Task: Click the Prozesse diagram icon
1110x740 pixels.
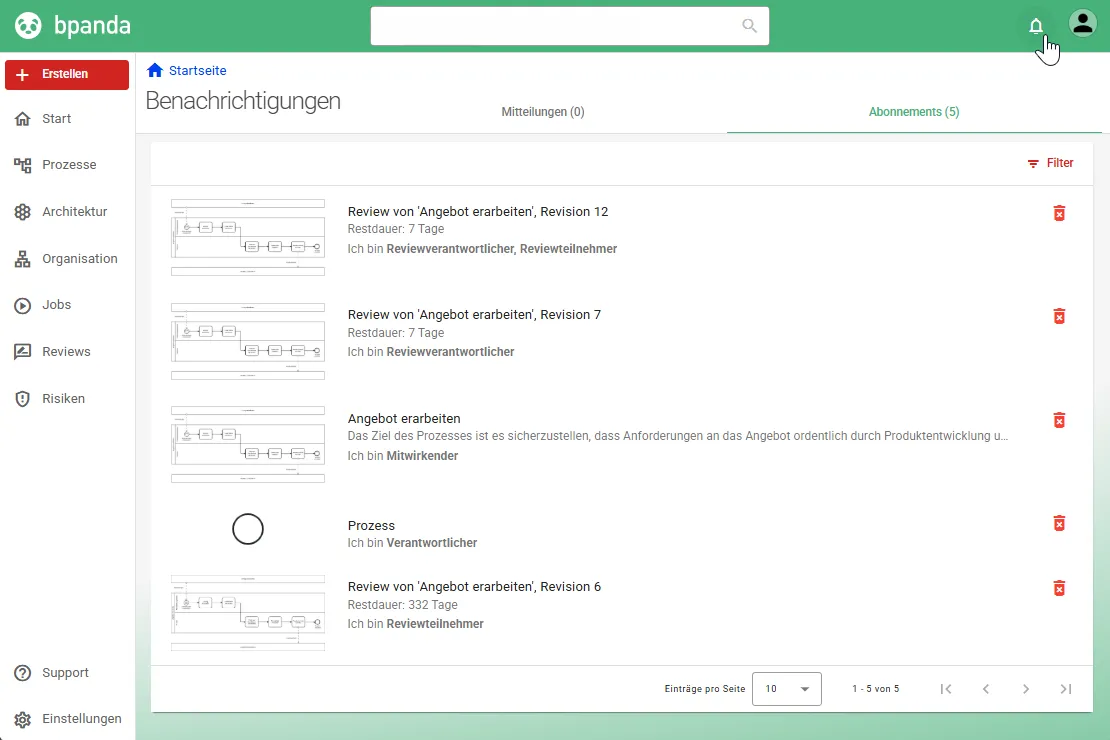Action: (23, 165)
